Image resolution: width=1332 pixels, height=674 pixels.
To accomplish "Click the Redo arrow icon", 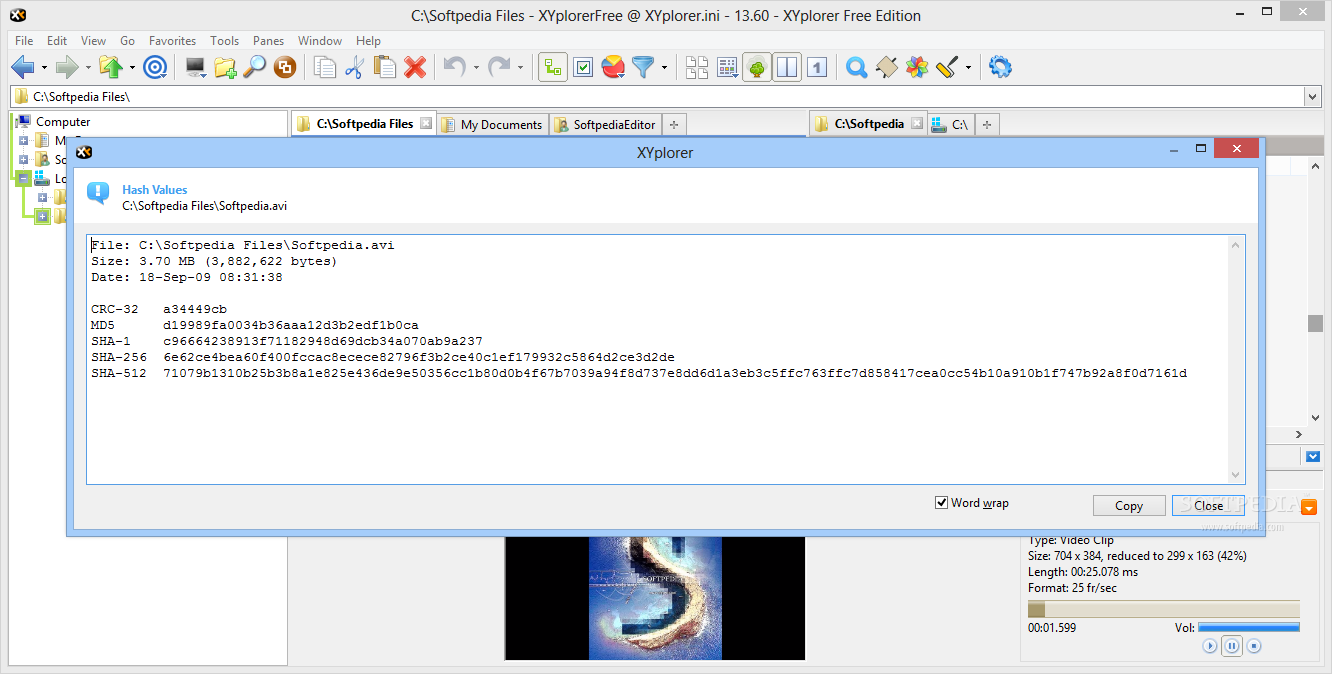I will 499,67.
